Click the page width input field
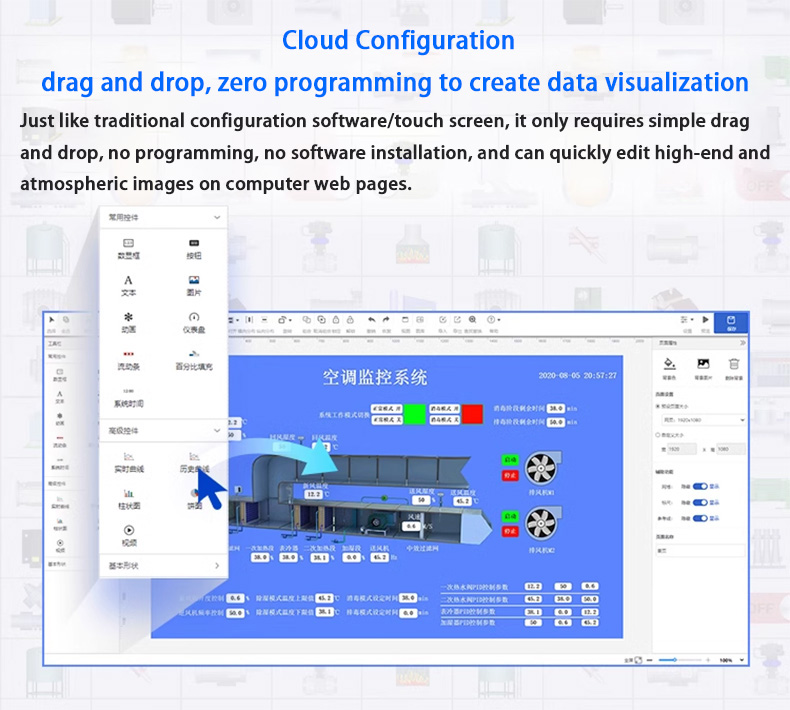790x710 pixels. pyautogui.click(x=682, y=449)
